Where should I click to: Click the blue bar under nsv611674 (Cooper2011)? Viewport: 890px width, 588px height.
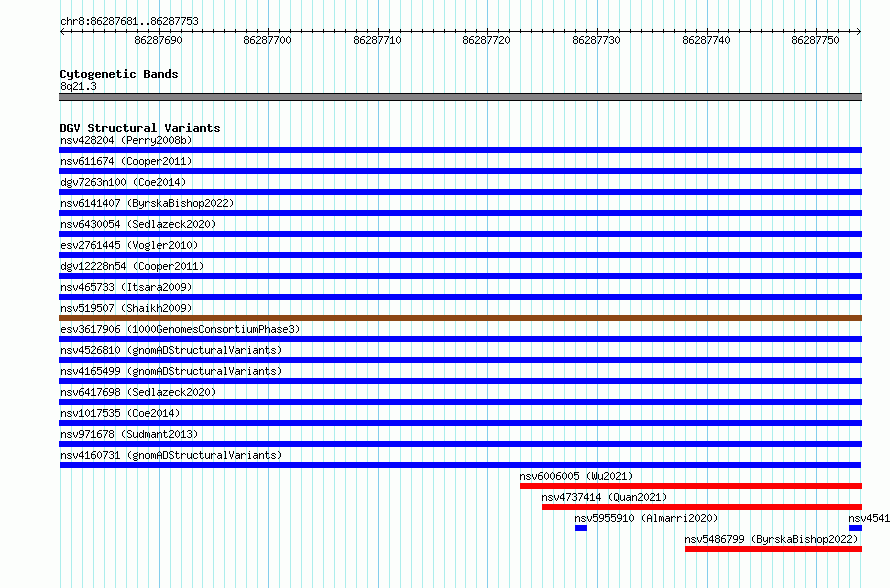point(460,171)
